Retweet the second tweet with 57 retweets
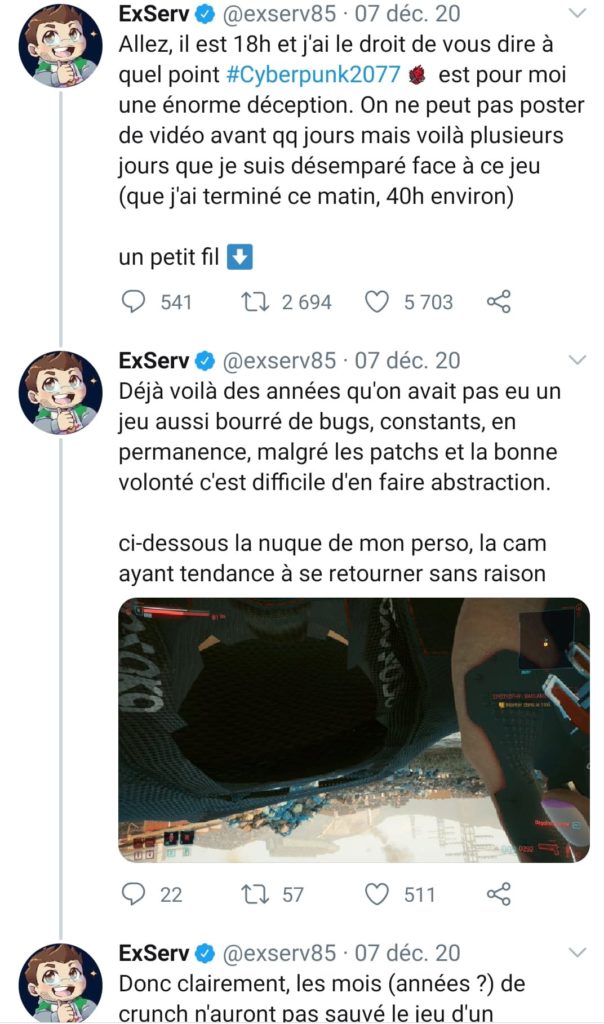604x1024 pixels. pyautogui.click(x=253, y=894)
